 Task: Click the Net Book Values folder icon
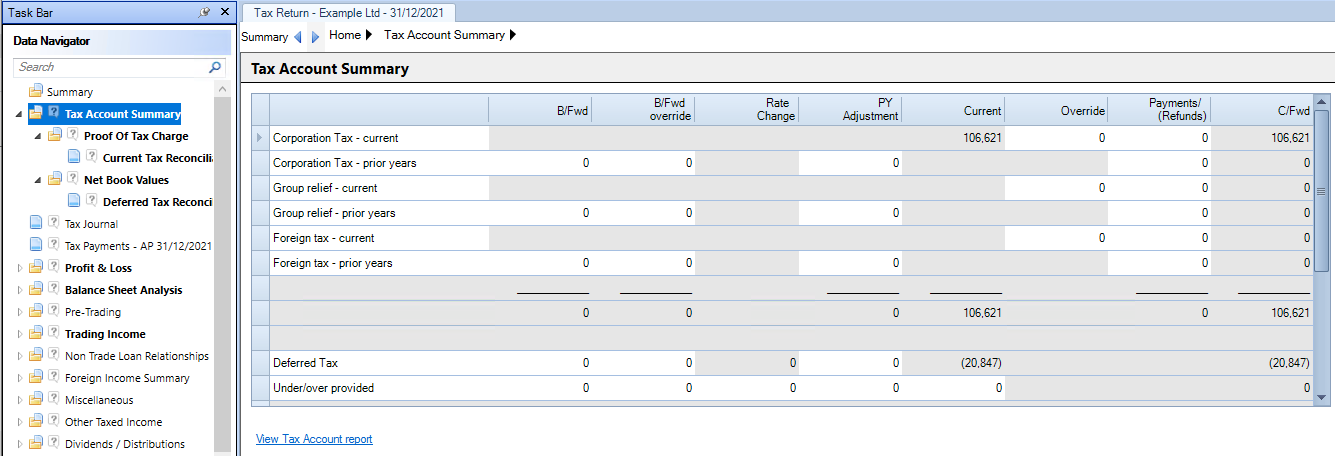(55, 179)
